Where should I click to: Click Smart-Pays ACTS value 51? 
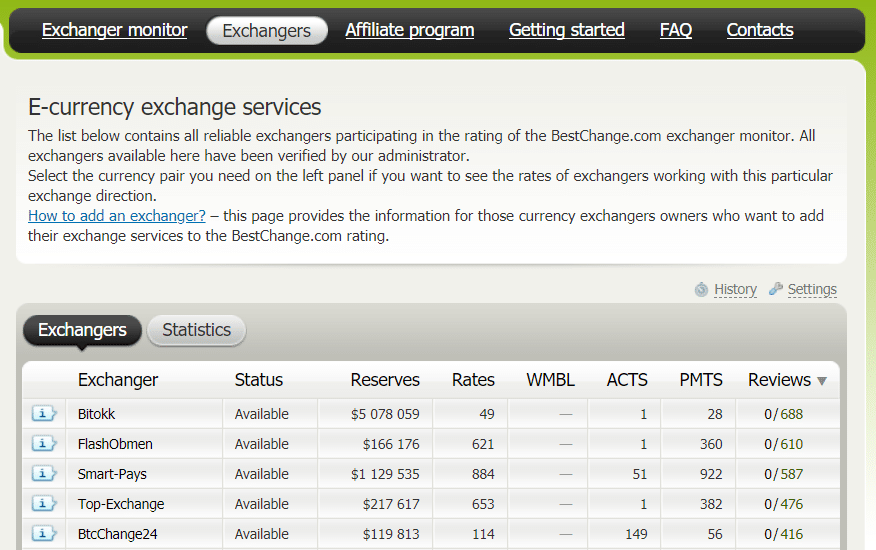click(640, 475)
